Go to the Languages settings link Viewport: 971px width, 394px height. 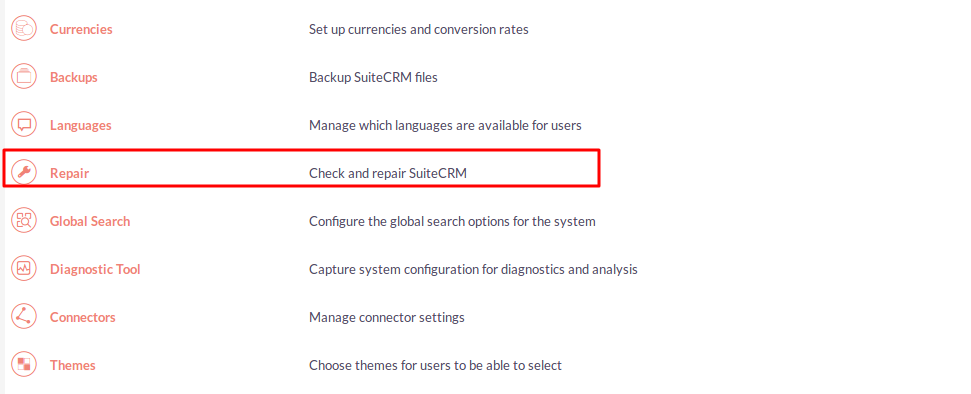coord(81,125)
